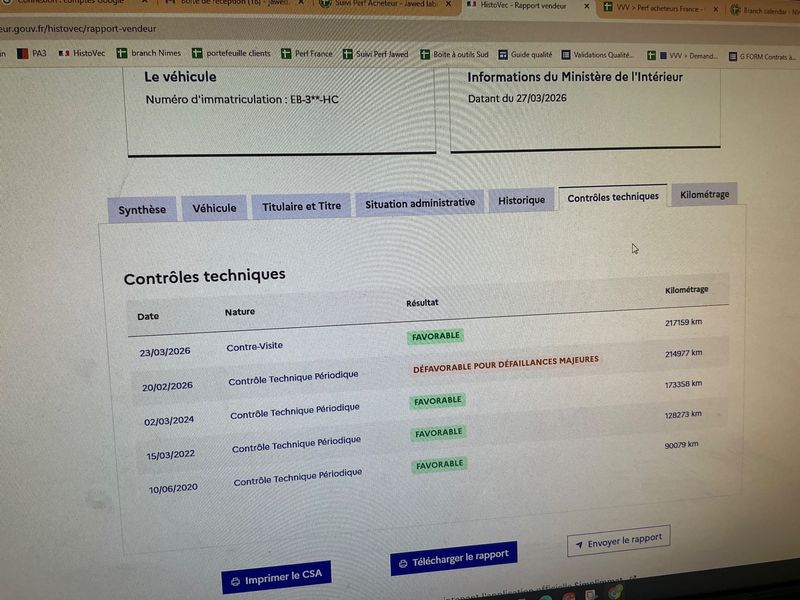
Task: Click the Le véhicule heading
Action: click(x=180, y=77)
